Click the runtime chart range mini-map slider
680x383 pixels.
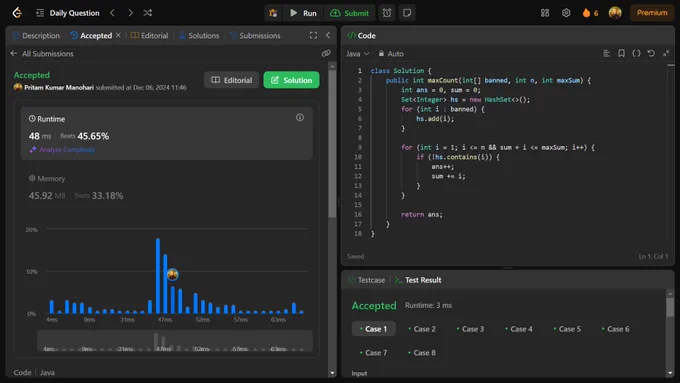(x=175, y=340)
